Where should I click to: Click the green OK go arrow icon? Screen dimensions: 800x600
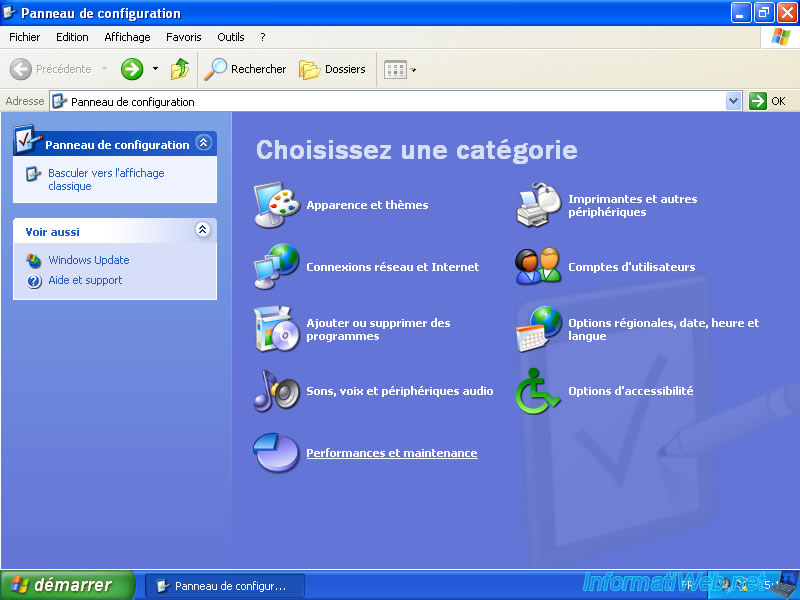[x=758, y=101]
